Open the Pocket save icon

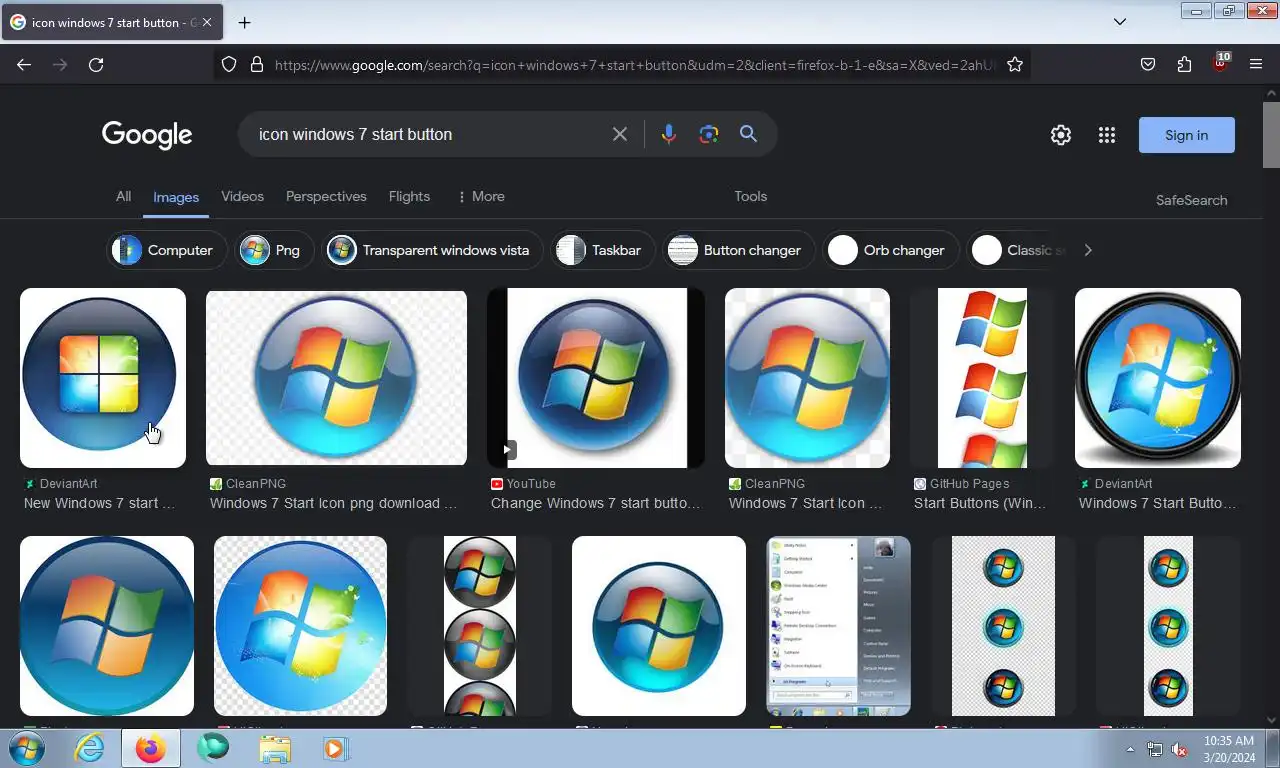[1148, 64]
